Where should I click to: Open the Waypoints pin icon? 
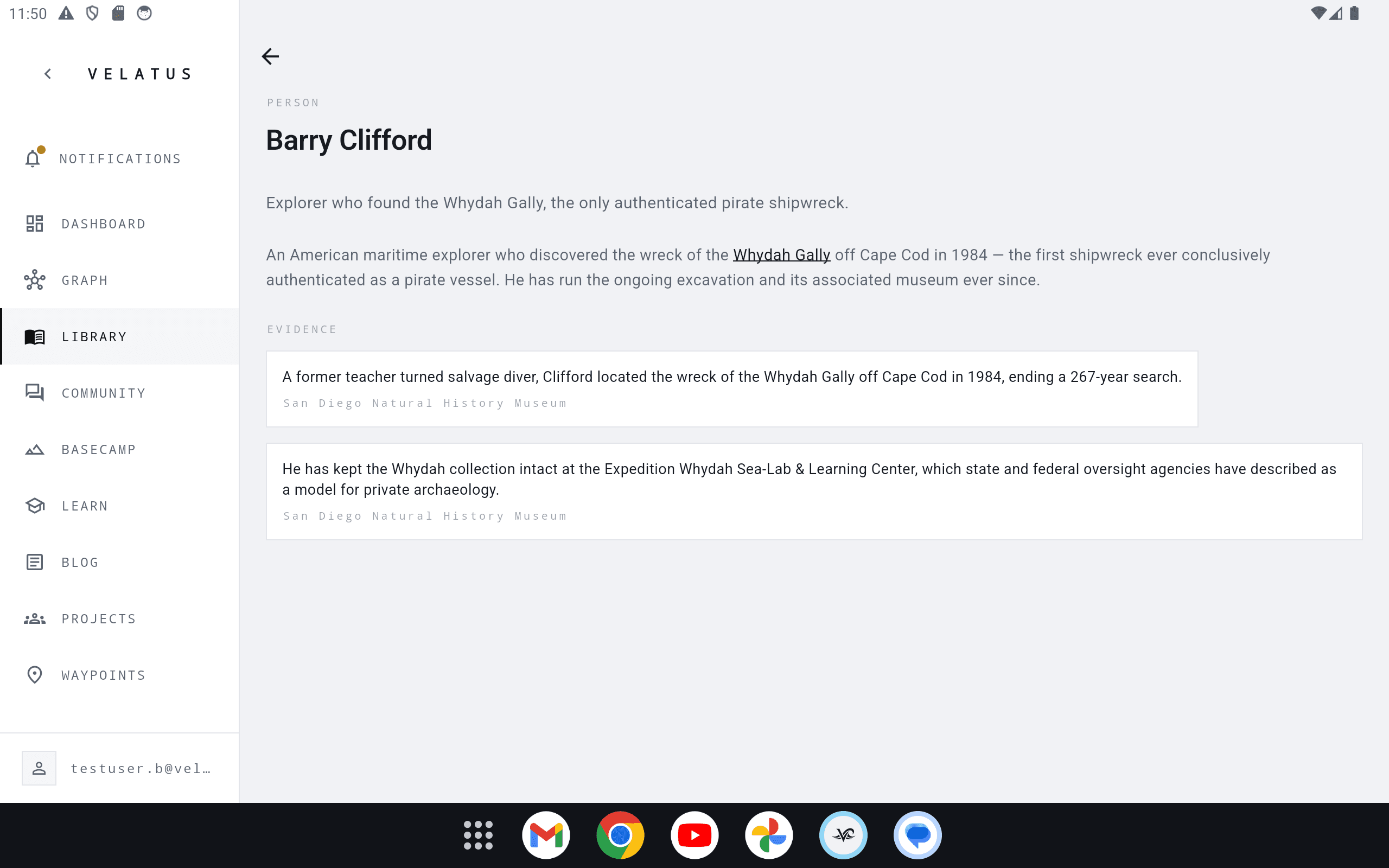34,675
